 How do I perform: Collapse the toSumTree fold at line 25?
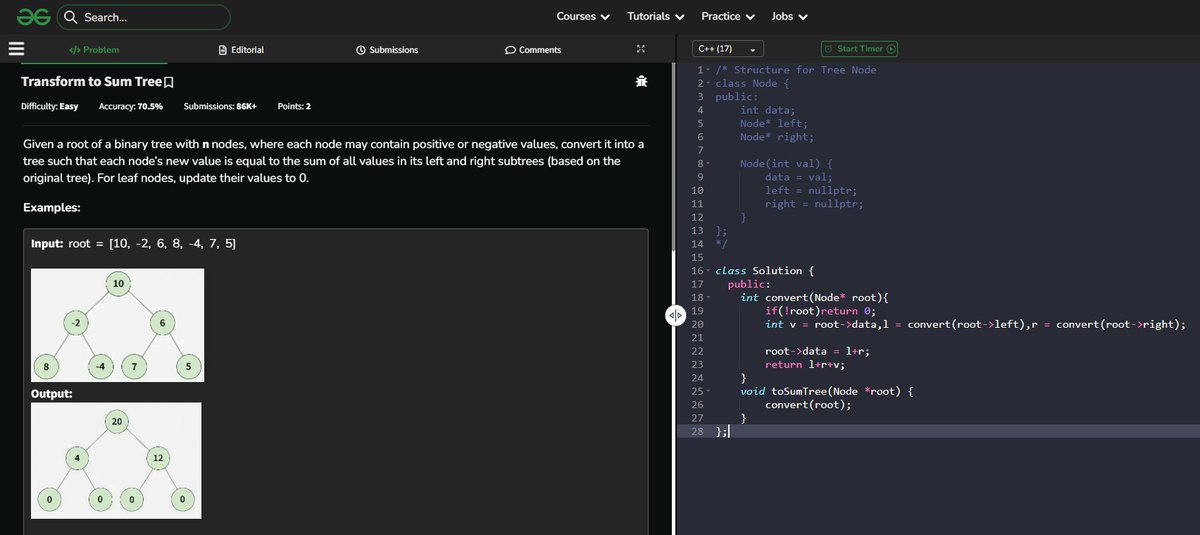coord(709,391)
